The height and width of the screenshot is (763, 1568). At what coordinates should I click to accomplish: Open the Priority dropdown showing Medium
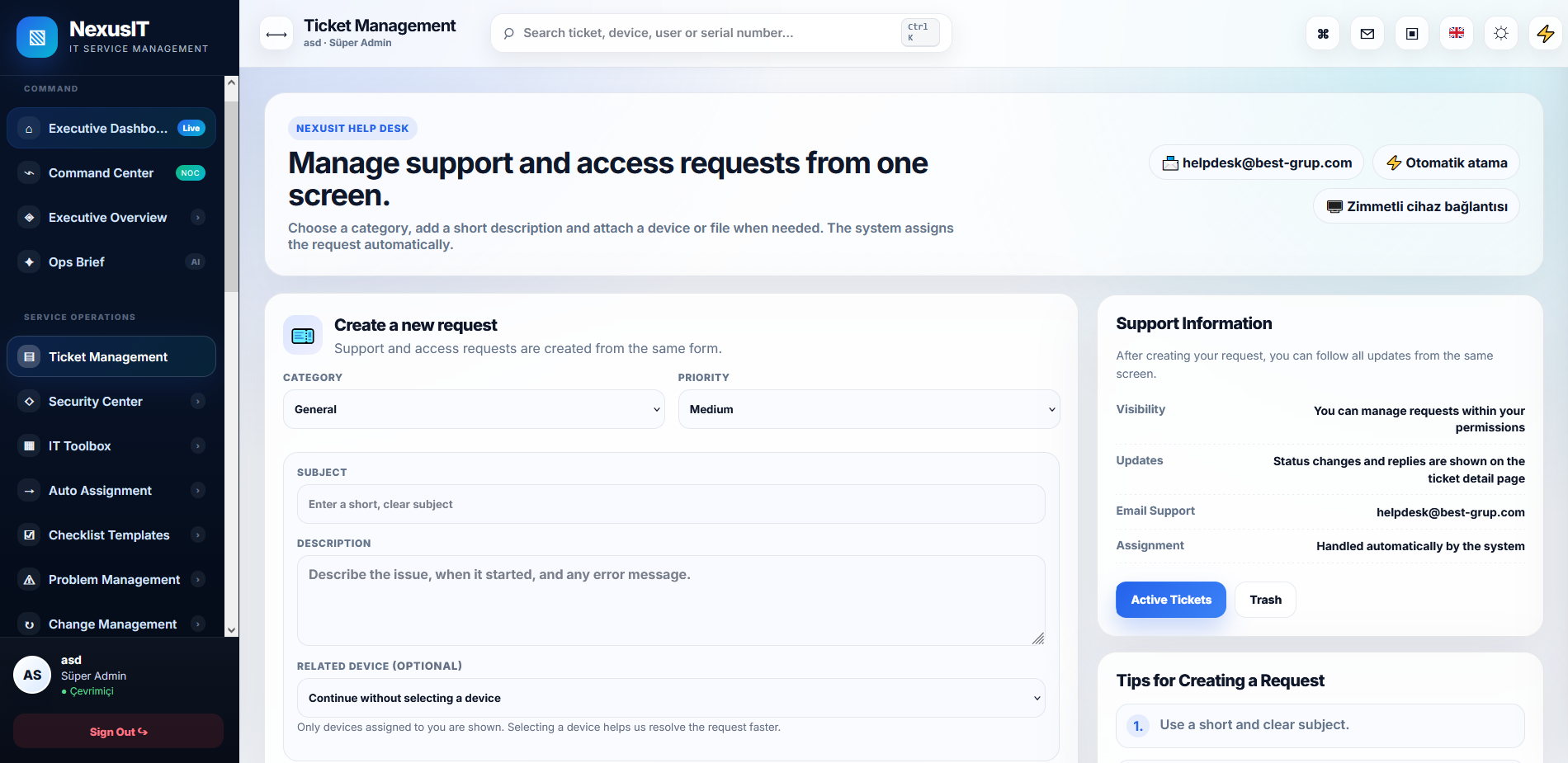click(869, 409)
